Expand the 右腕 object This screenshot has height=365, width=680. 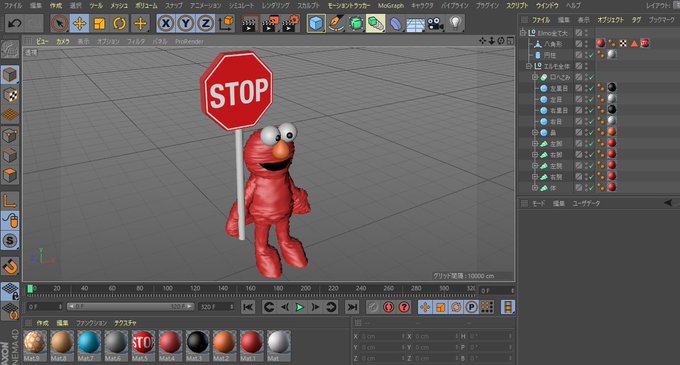point(535,177)
